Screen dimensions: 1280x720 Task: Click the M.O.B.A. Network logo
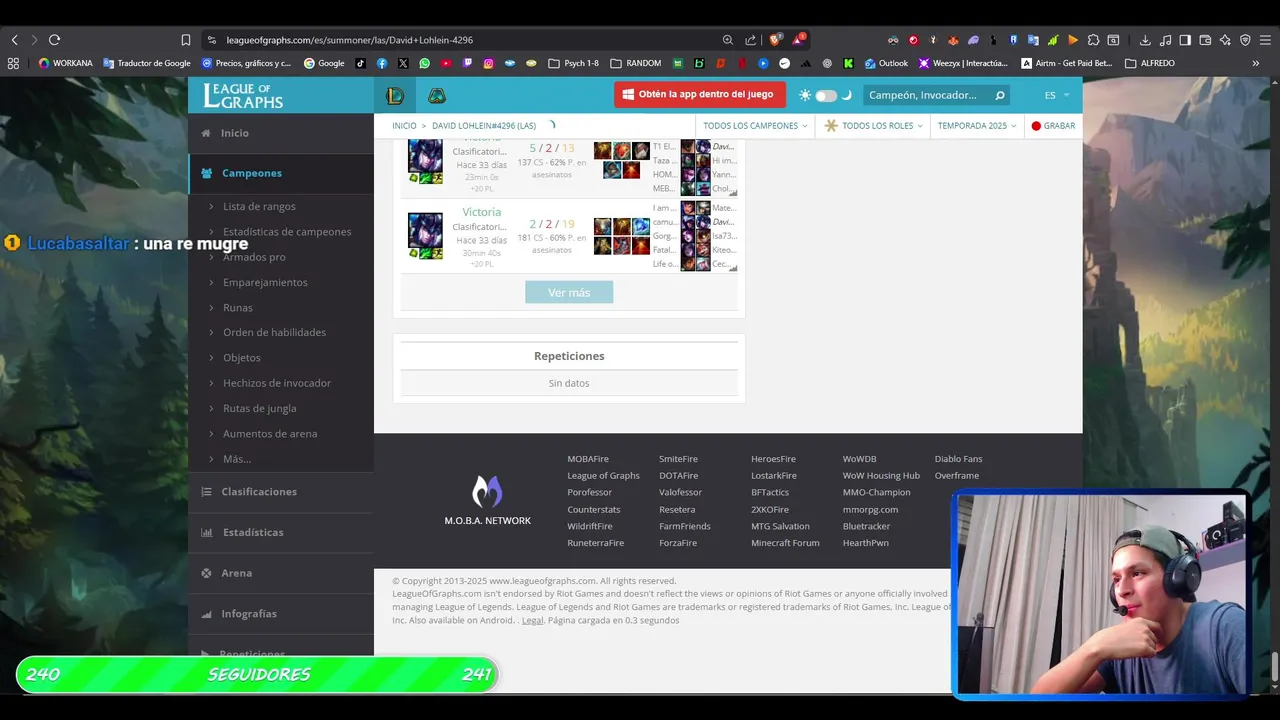[487, 500]
